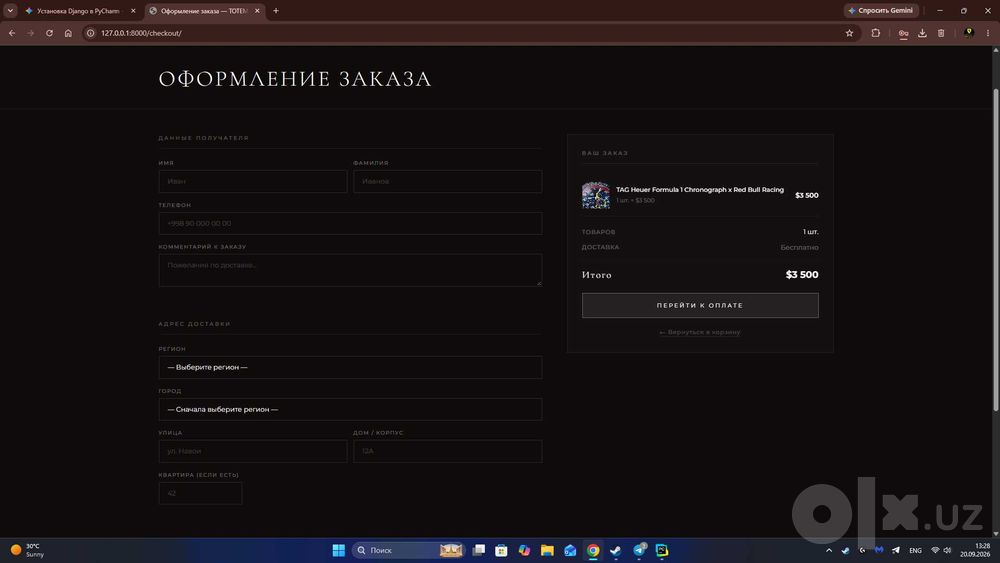Focus the Улица input field

pos(253,451)
